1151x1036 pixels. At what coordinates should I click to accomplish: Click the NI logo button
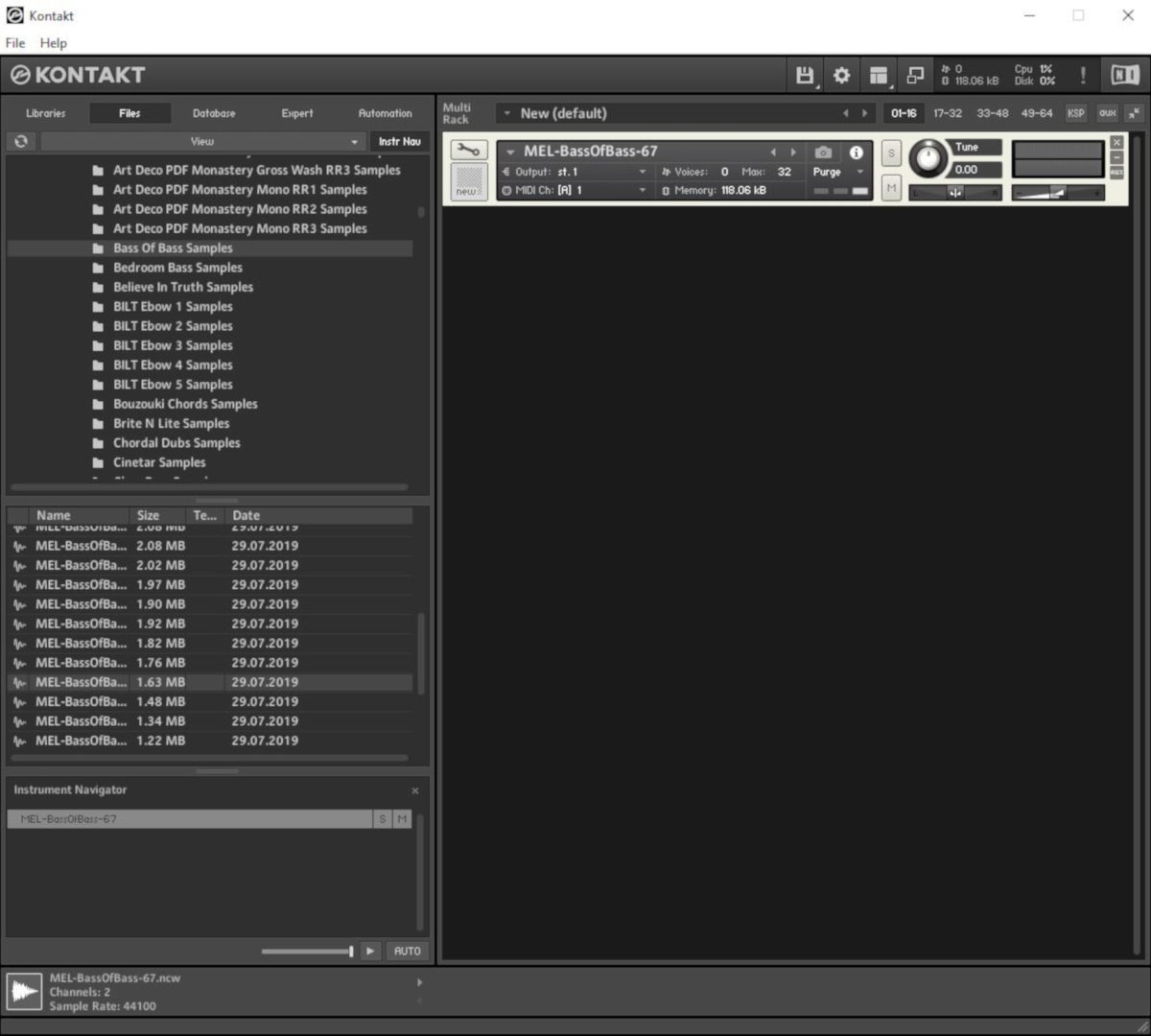[1125, 76]
